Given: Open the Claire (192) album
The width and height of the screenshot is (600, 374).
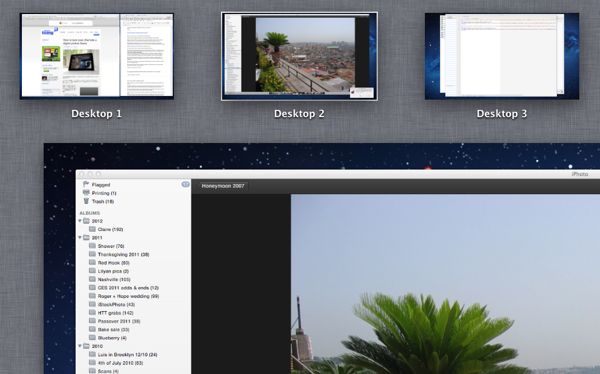Looking at the screenshot, I should point(110,229).
